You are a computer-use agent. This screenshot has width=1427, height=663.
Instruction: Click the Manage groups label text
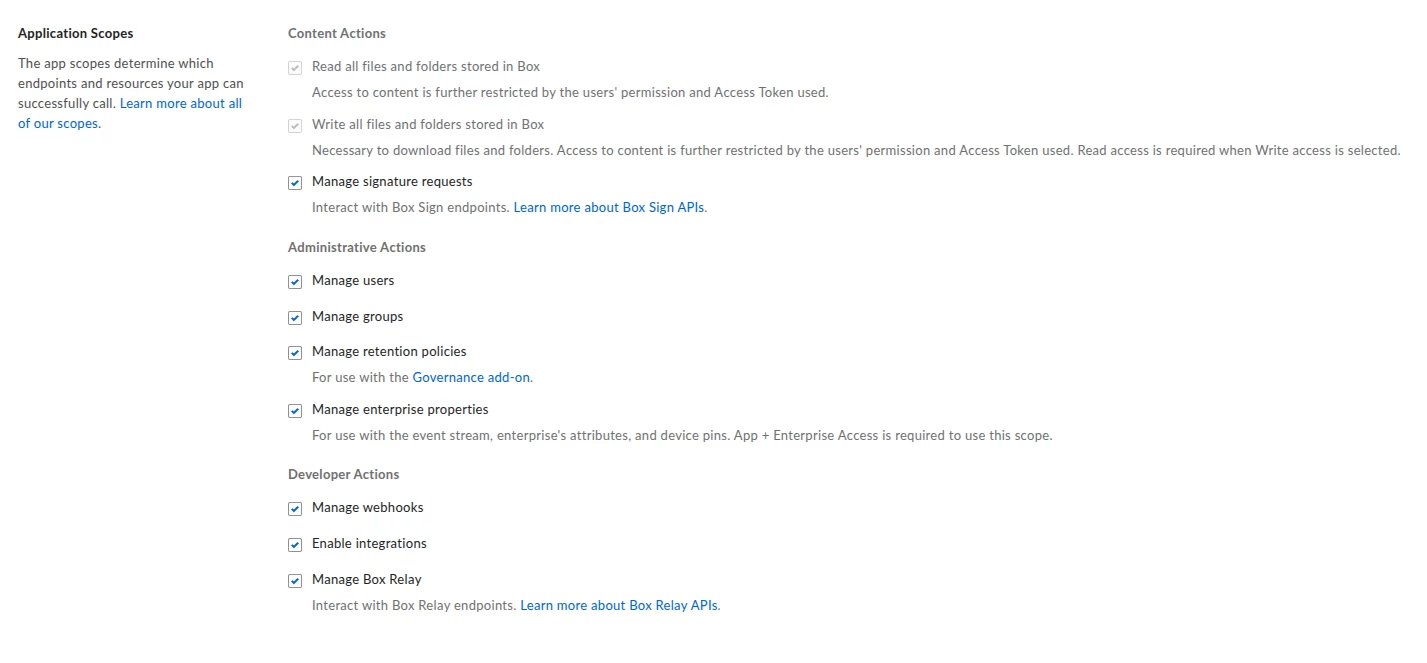point(358,317)
